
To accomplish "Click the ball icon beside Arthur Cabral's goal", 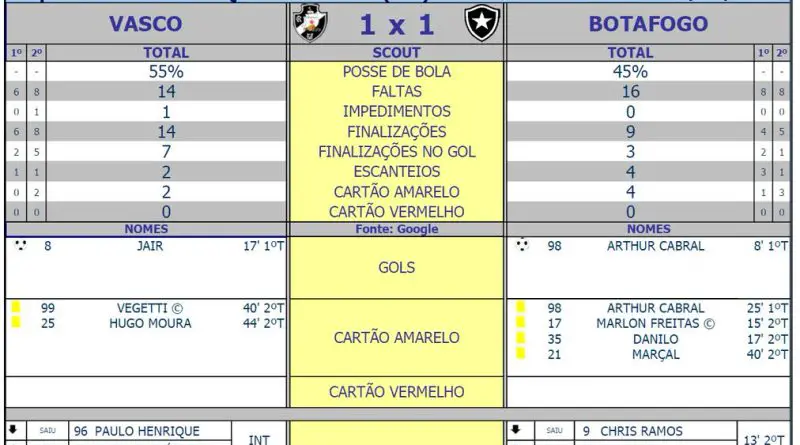I will (522, 245).
